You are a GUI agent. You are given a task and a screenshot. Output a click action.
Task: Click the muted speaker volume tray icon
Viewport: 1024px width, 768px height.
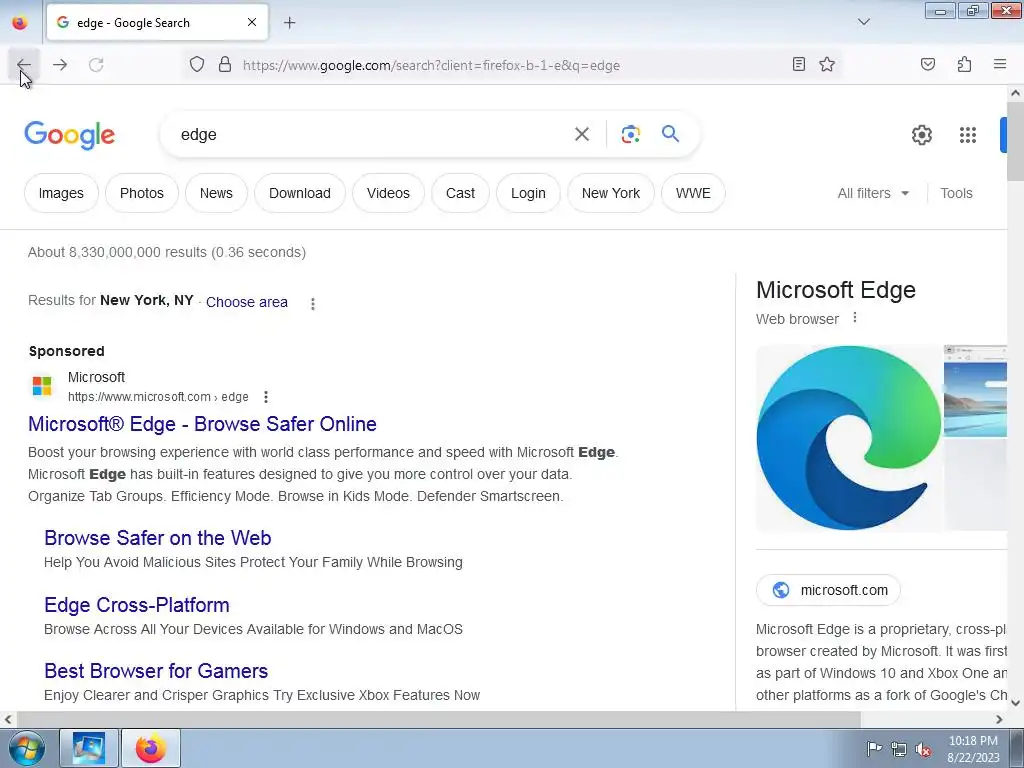point(923,749)
